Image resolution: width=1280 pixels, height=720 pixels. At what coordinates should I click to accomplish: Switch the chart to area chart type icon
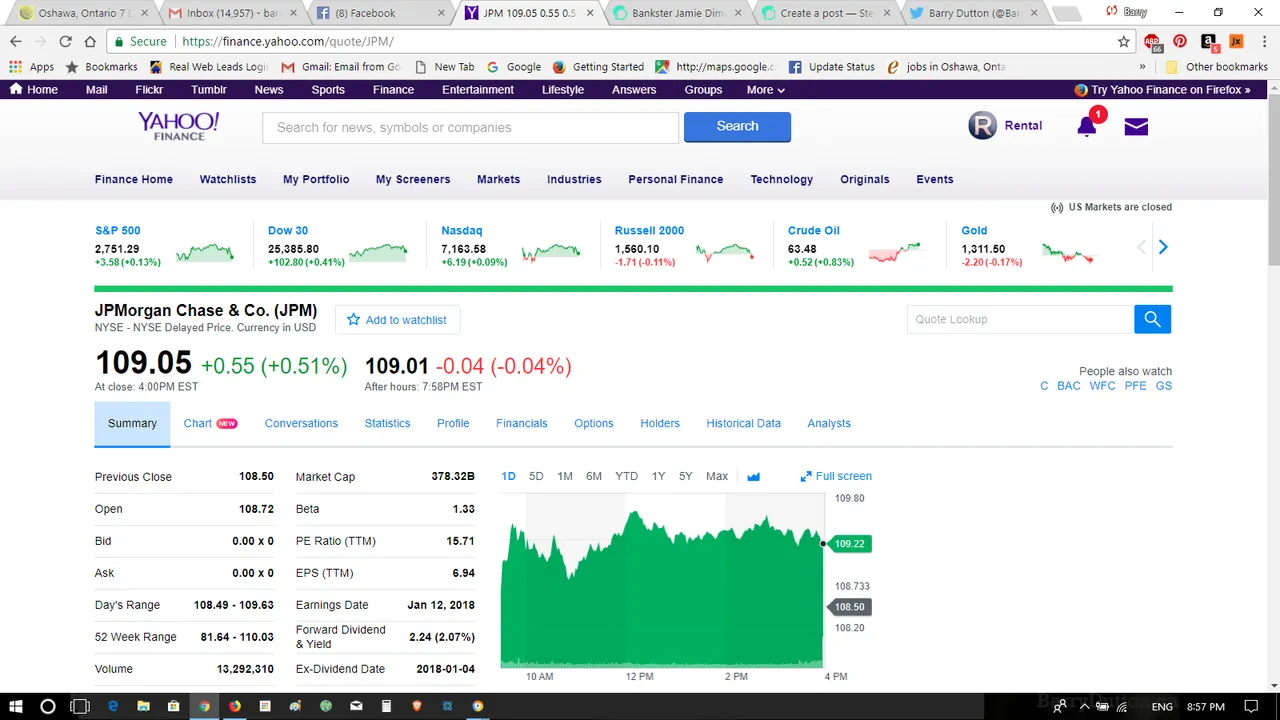point(753,477)
